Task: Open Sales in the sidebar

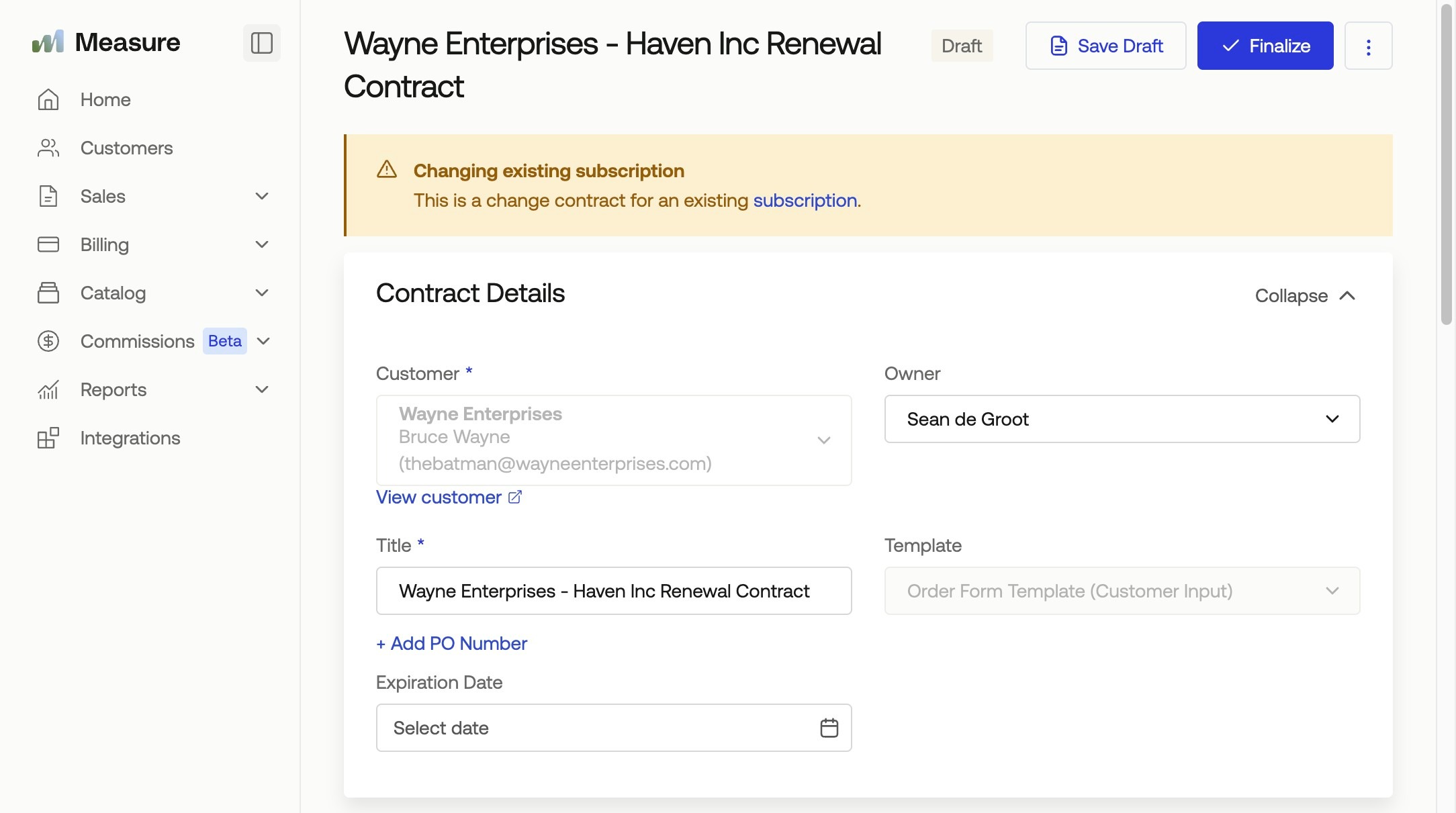Action: point(103,196)
